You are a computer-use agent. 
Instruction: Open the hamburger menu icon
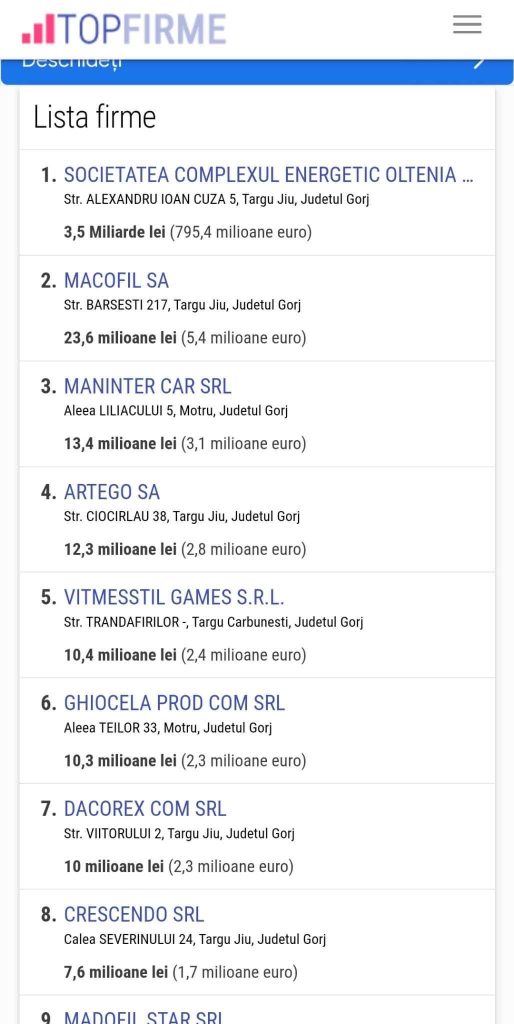pyautogui.click(x=467, y=25)
